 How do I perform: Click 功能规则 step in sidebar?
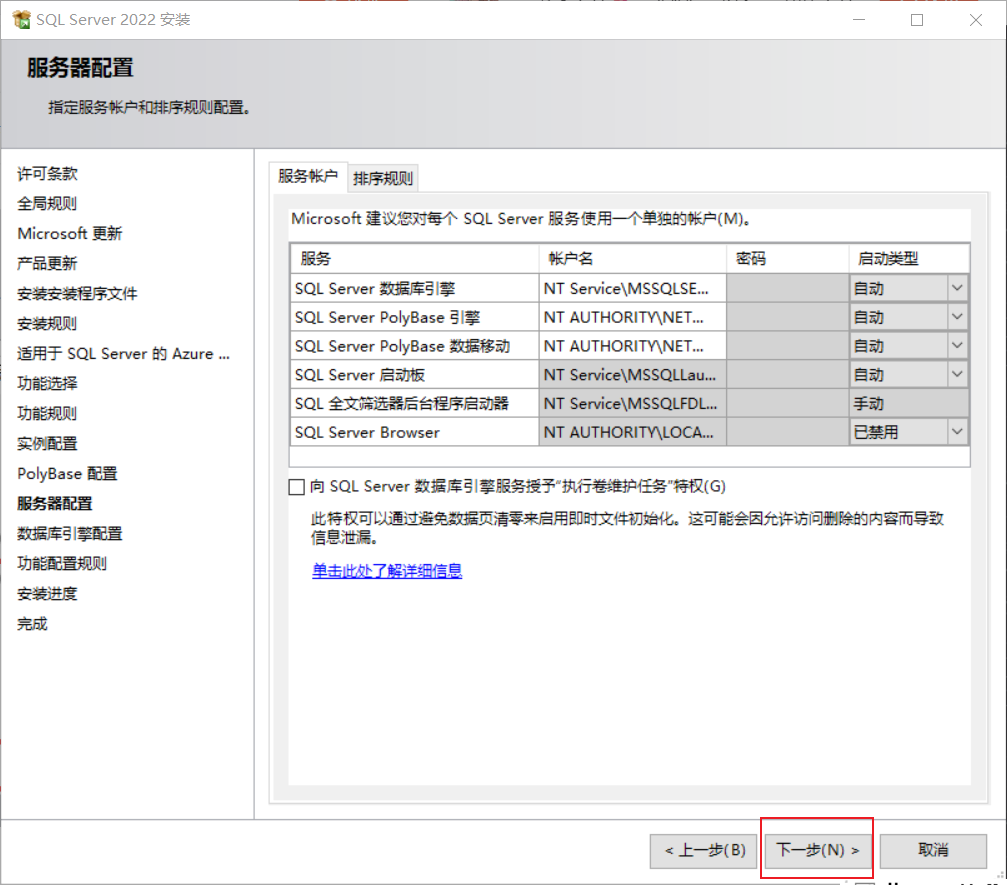coord(47,414)
